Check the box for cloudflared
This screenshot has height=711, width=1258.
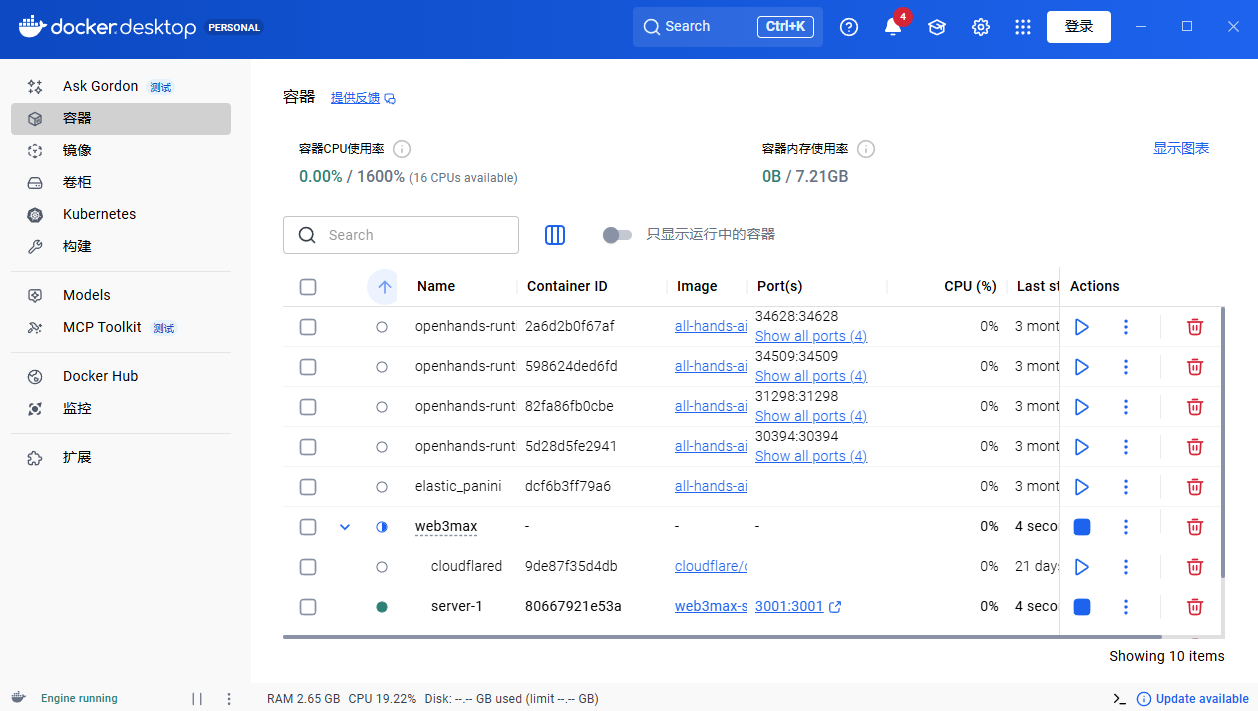tap(308, 567)
